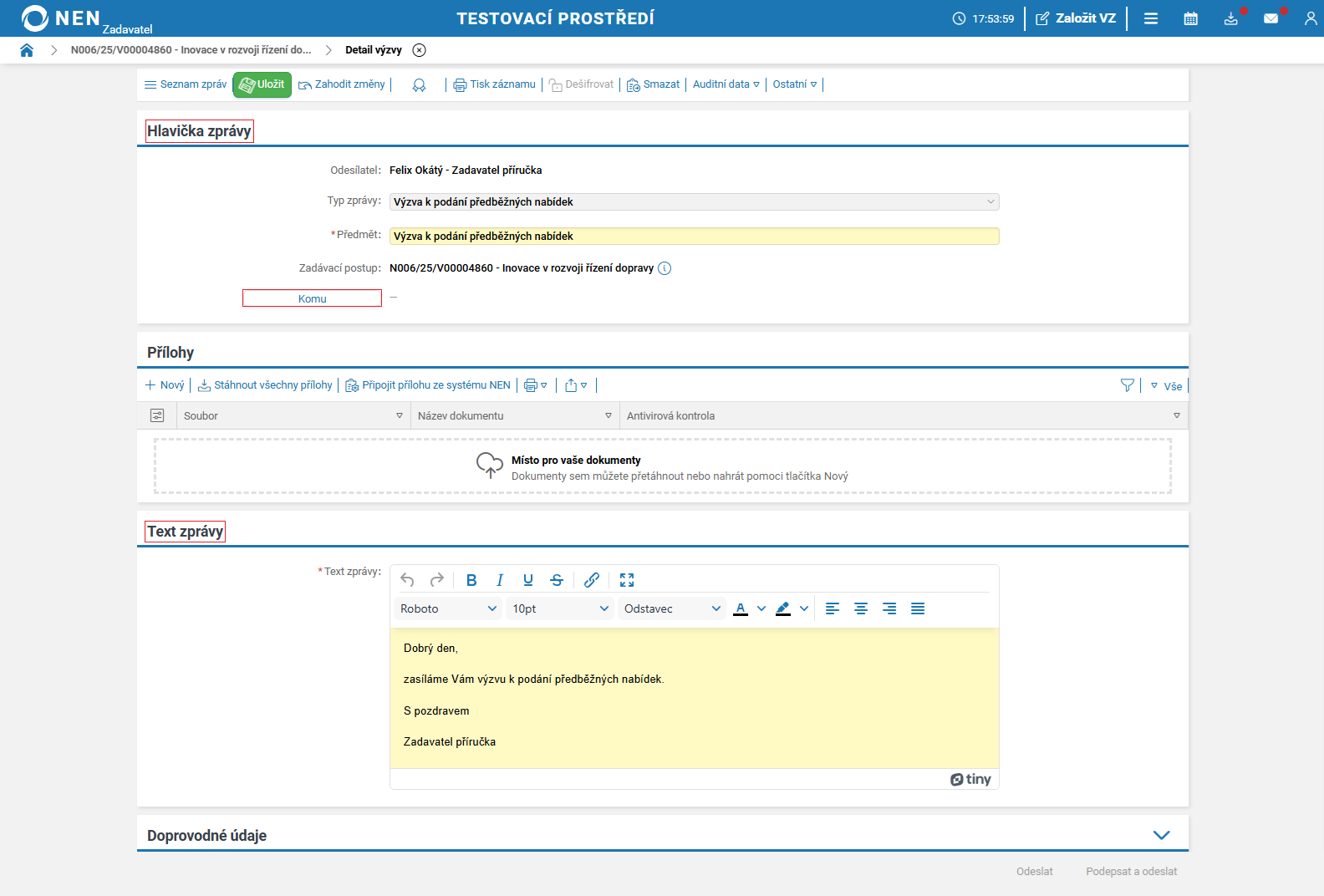Apply the text color button

(741, 608)
